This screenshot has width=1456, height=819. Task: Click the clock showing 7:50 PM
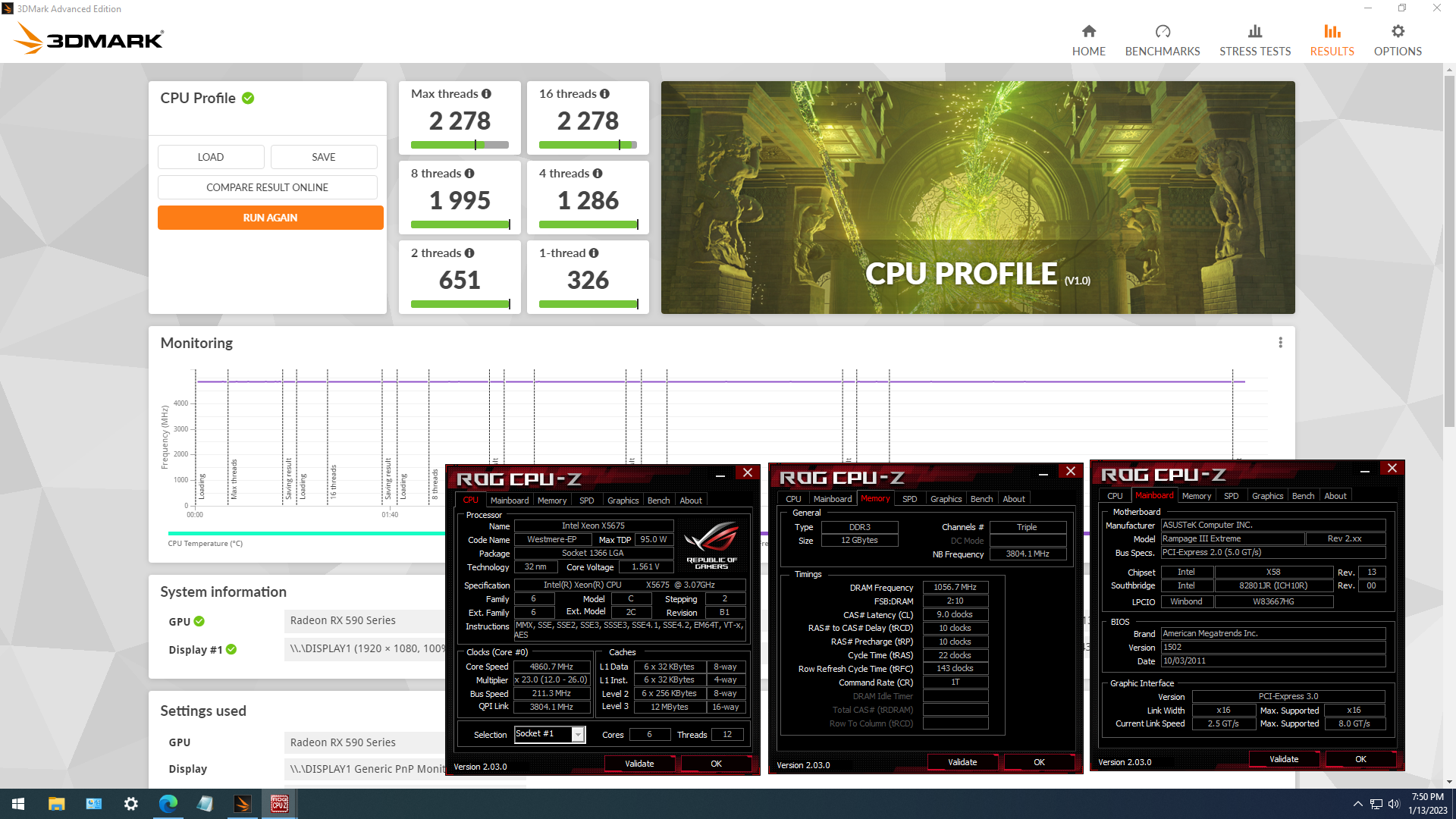coord(1427,797)
